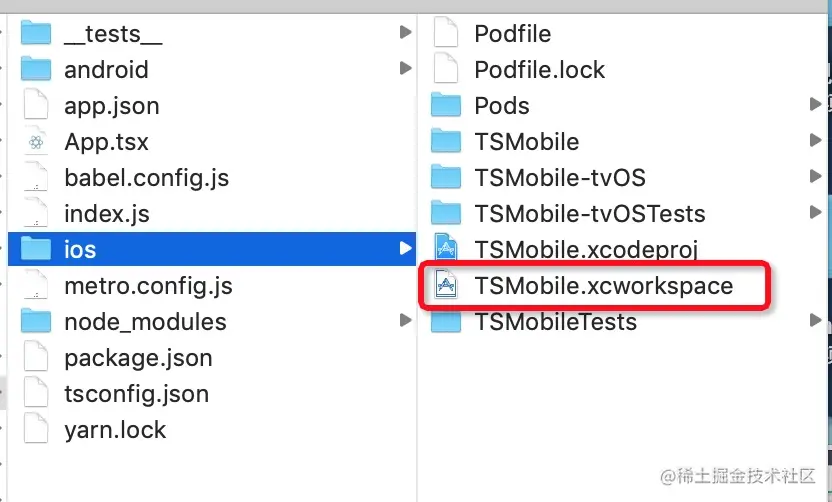Expand the node_modules folder arrow

[x=405, y=321]
